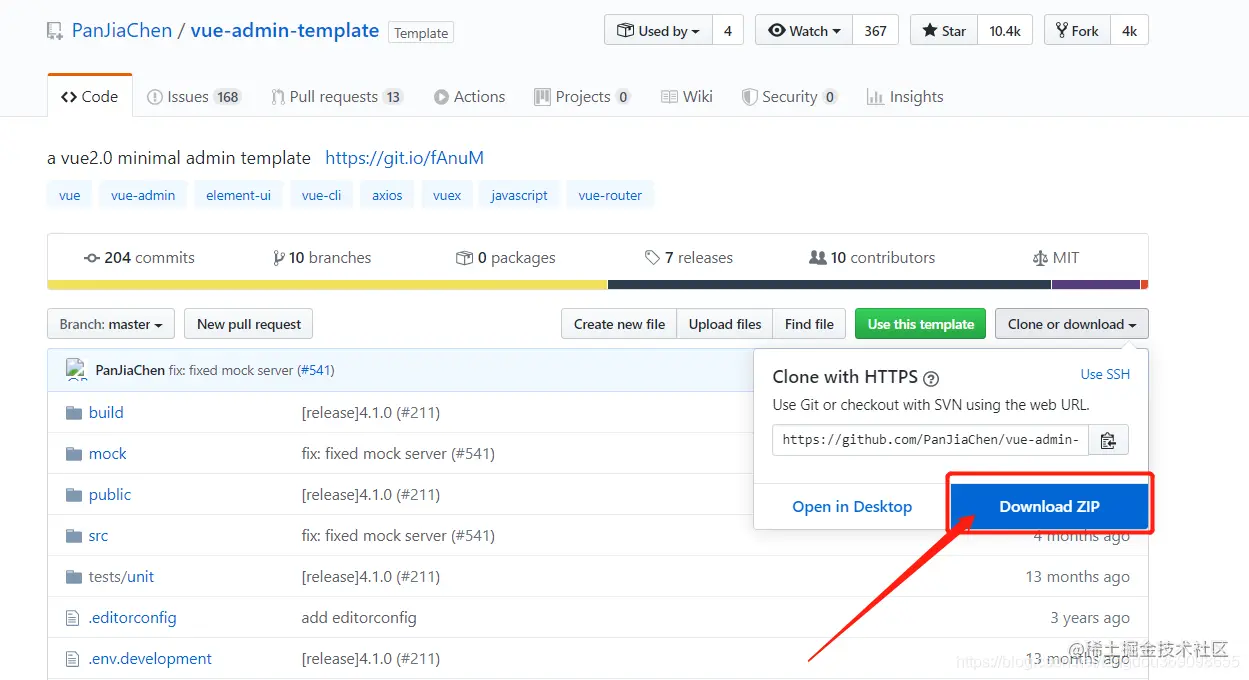Open the Security tab
The height and width of the screenshot is (680, 1249).
click(789, 97)
